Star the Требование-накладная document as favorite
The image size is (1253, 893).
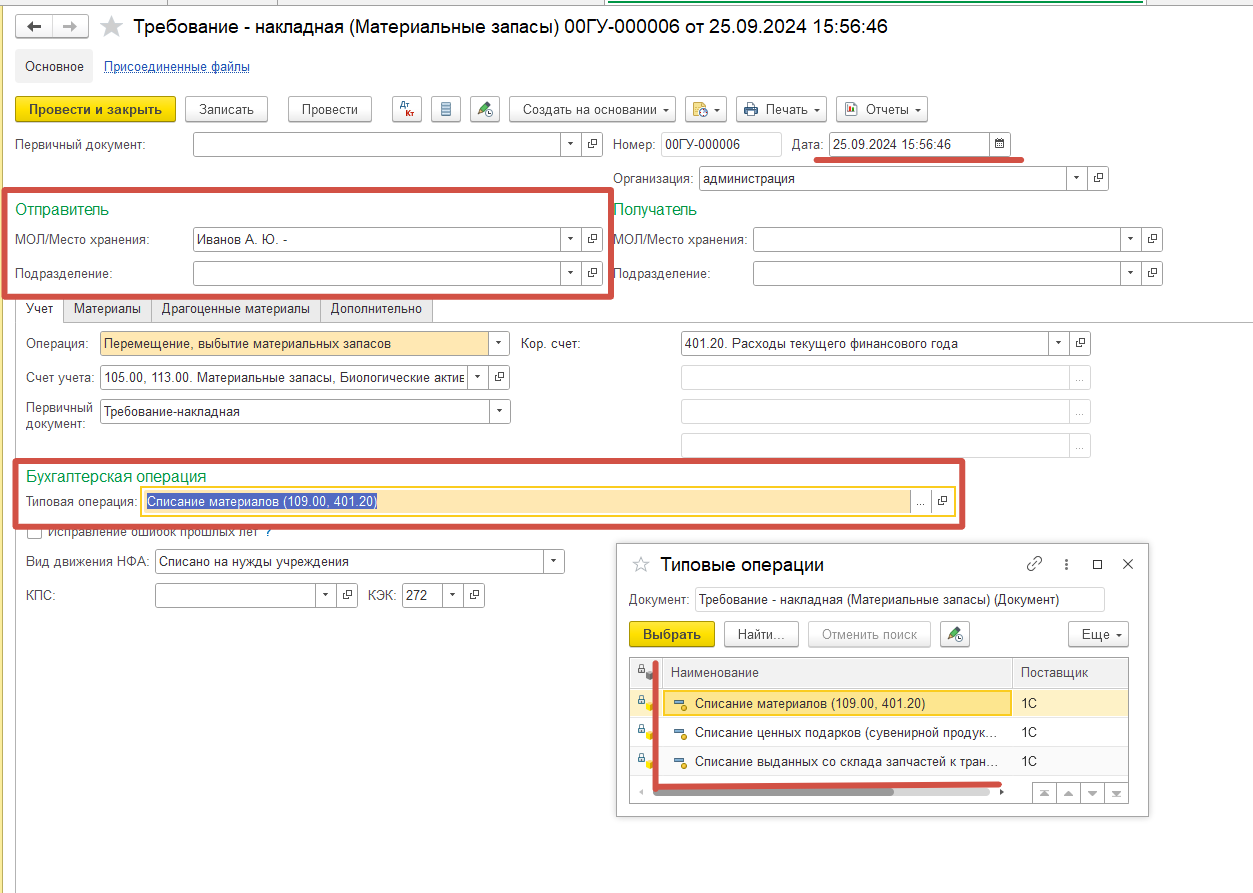pyautogui.click(x=113, y=27)
